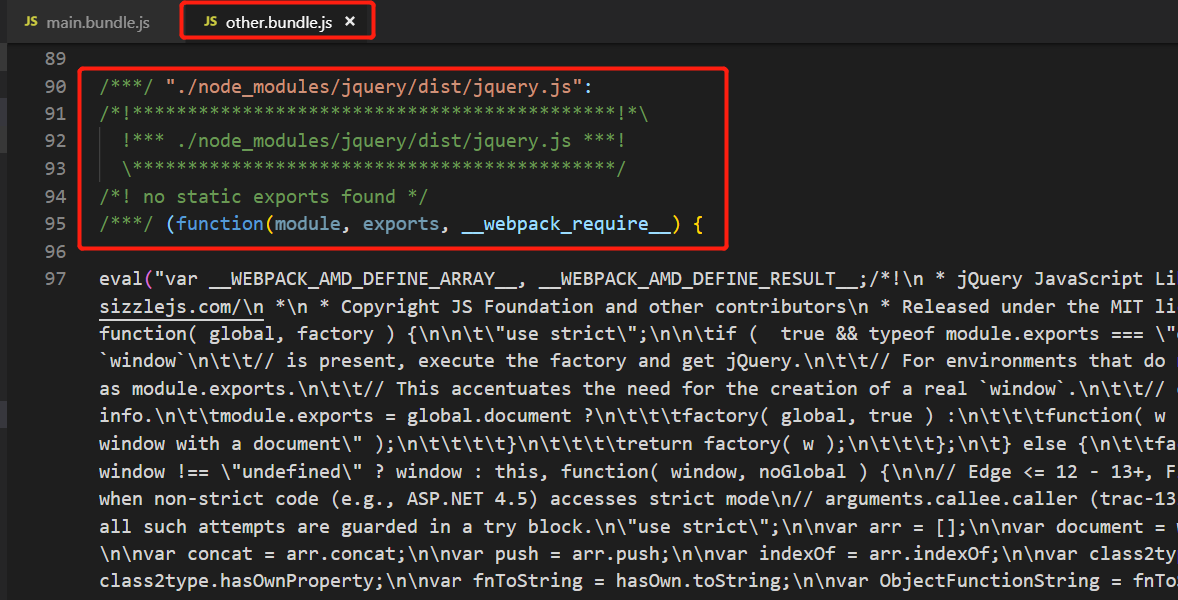Switch to the main.bundle.js tab
The width and height of the screenshot is (1178, 600).
pyautogui.click(x=86, y=23)
